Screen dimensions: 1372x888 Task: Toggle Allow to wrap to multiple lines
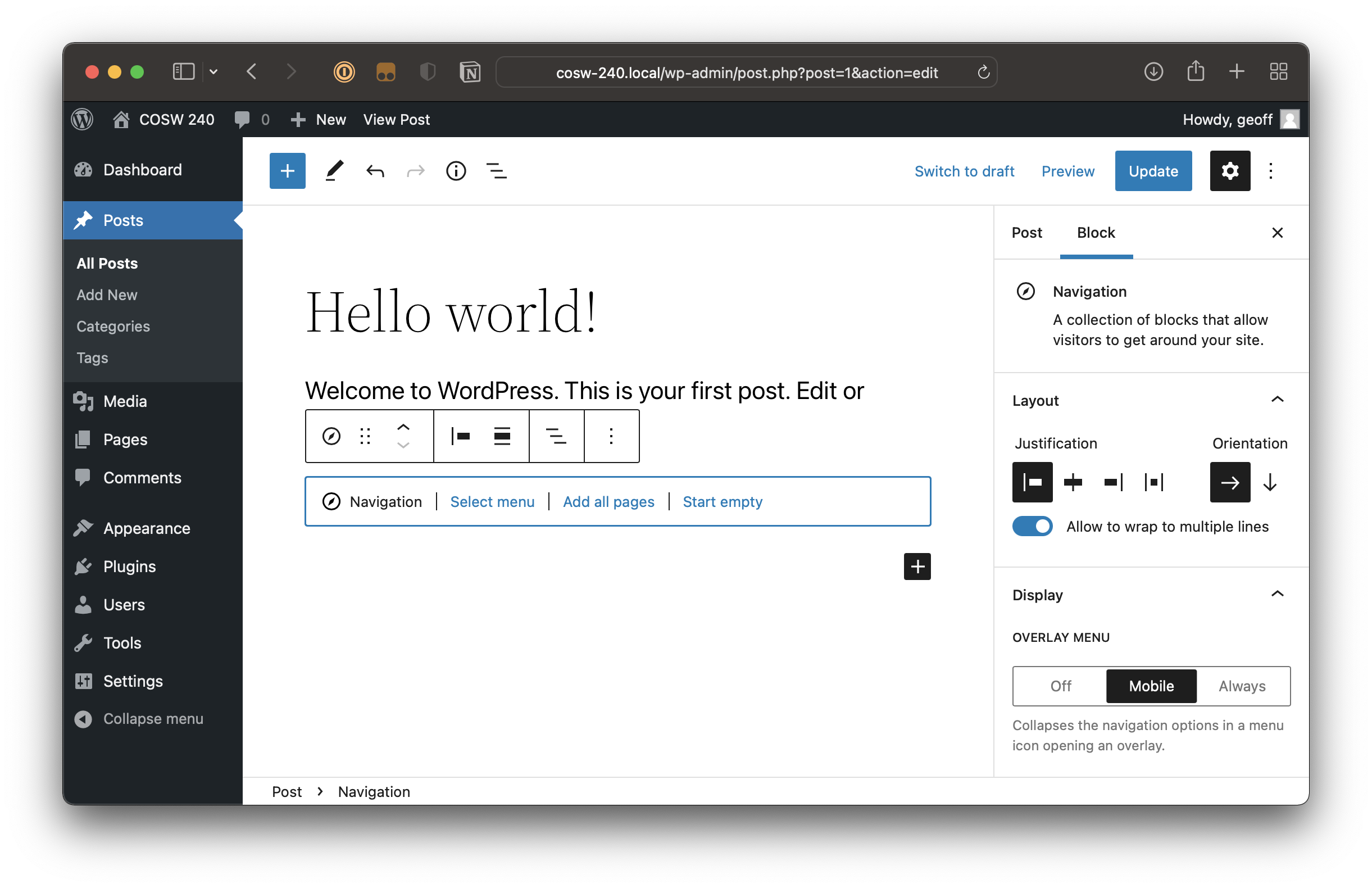pyautogui.click(x=1032, y=527)
